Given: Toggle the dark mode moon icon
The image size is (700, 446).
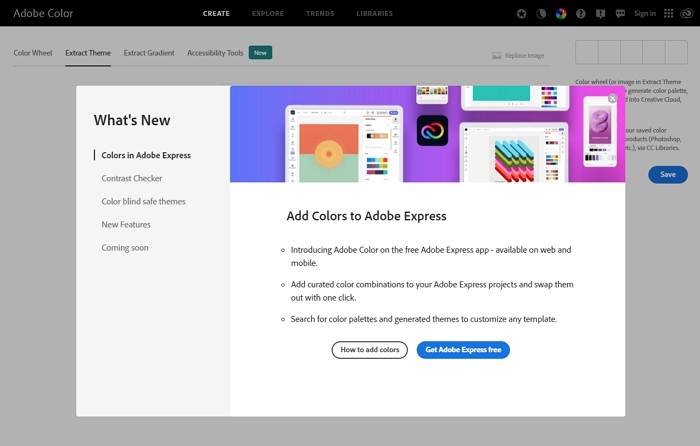Looking at the screenshot, I should (x=541, y=14).
